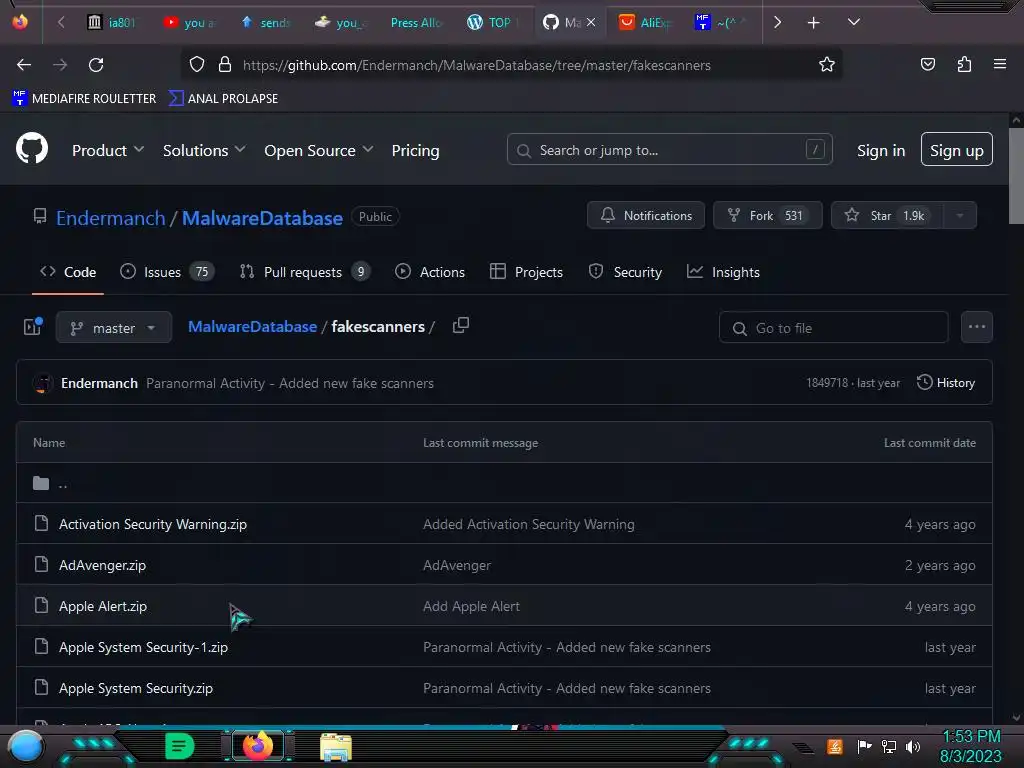Open the Pull requests tab
This screenshot has width=1024, height=768.
[304, 272]
